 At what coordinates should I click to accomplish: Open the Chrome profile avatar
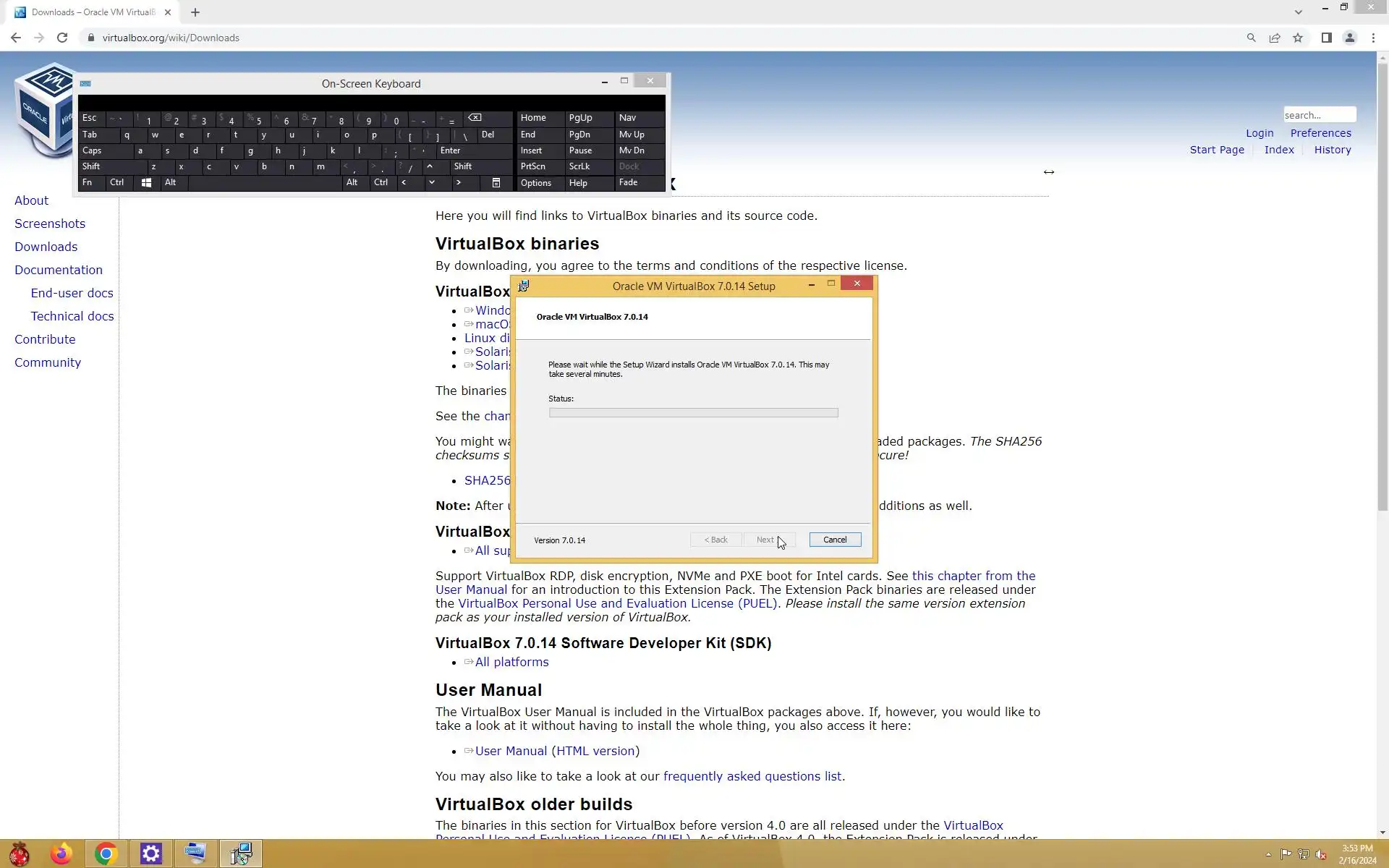(x=1349, y=38)
